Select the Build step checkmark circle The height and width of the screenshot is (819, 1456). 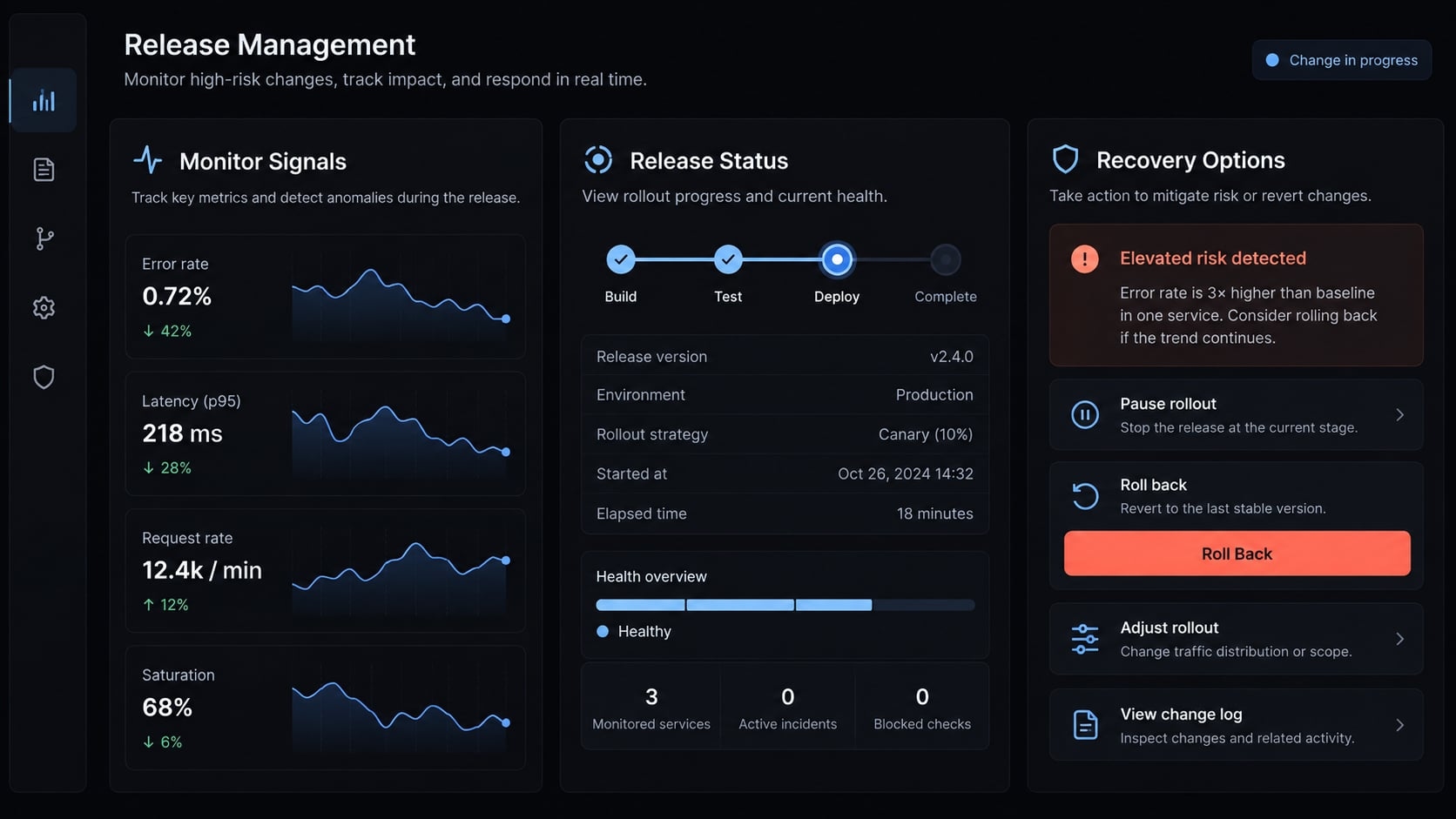[x=621, y=259]
